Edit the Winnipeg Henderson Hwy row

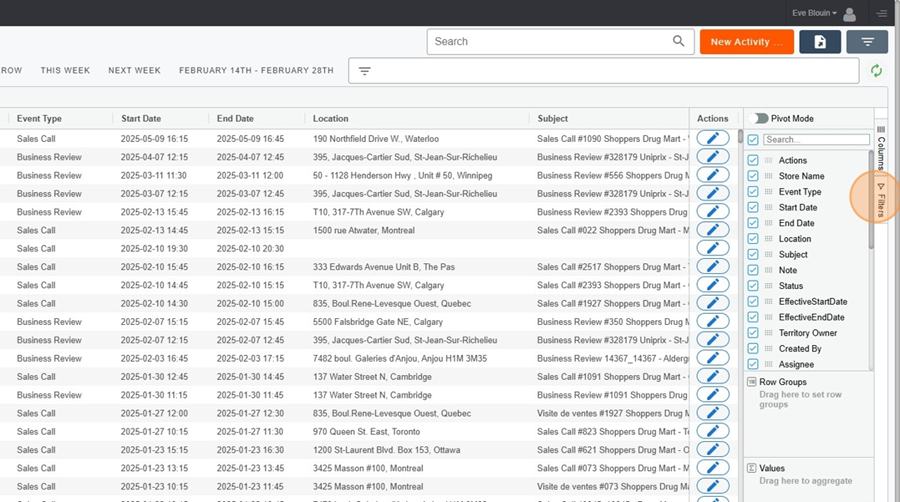coord(713,175)
